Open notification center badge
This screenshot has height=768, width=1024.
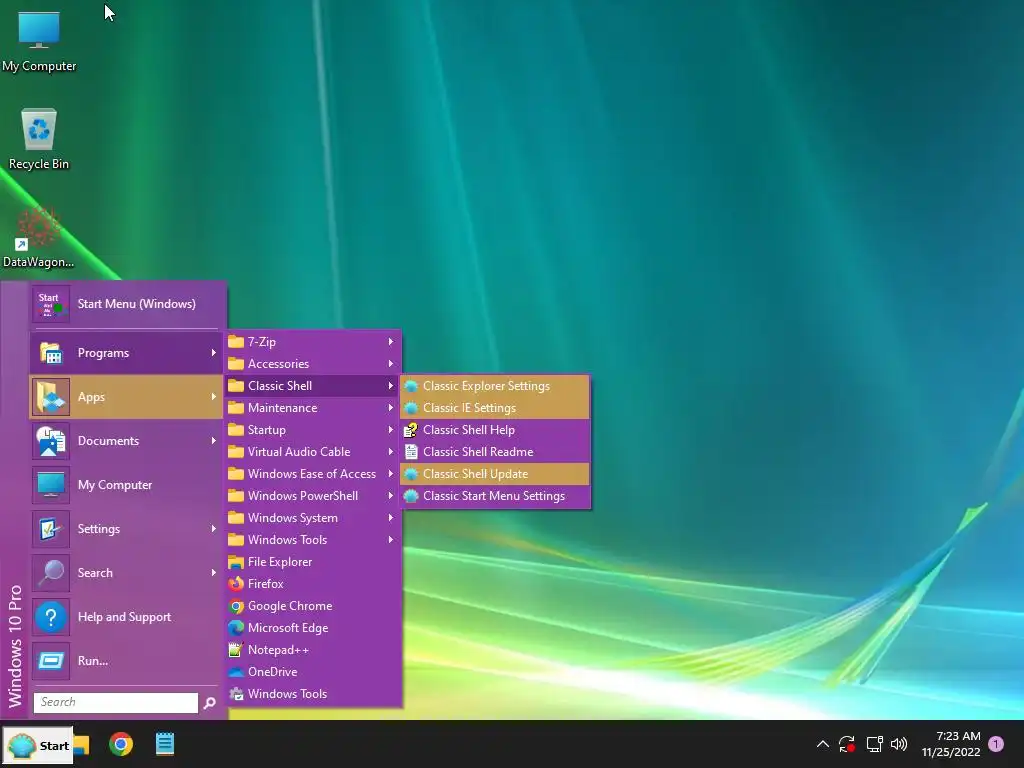click(996, 744)
